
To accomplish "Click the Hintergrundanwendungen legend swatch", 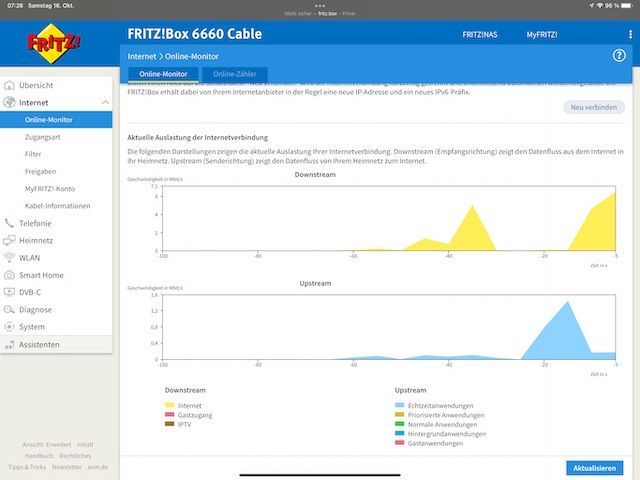I will coord(400,433).
